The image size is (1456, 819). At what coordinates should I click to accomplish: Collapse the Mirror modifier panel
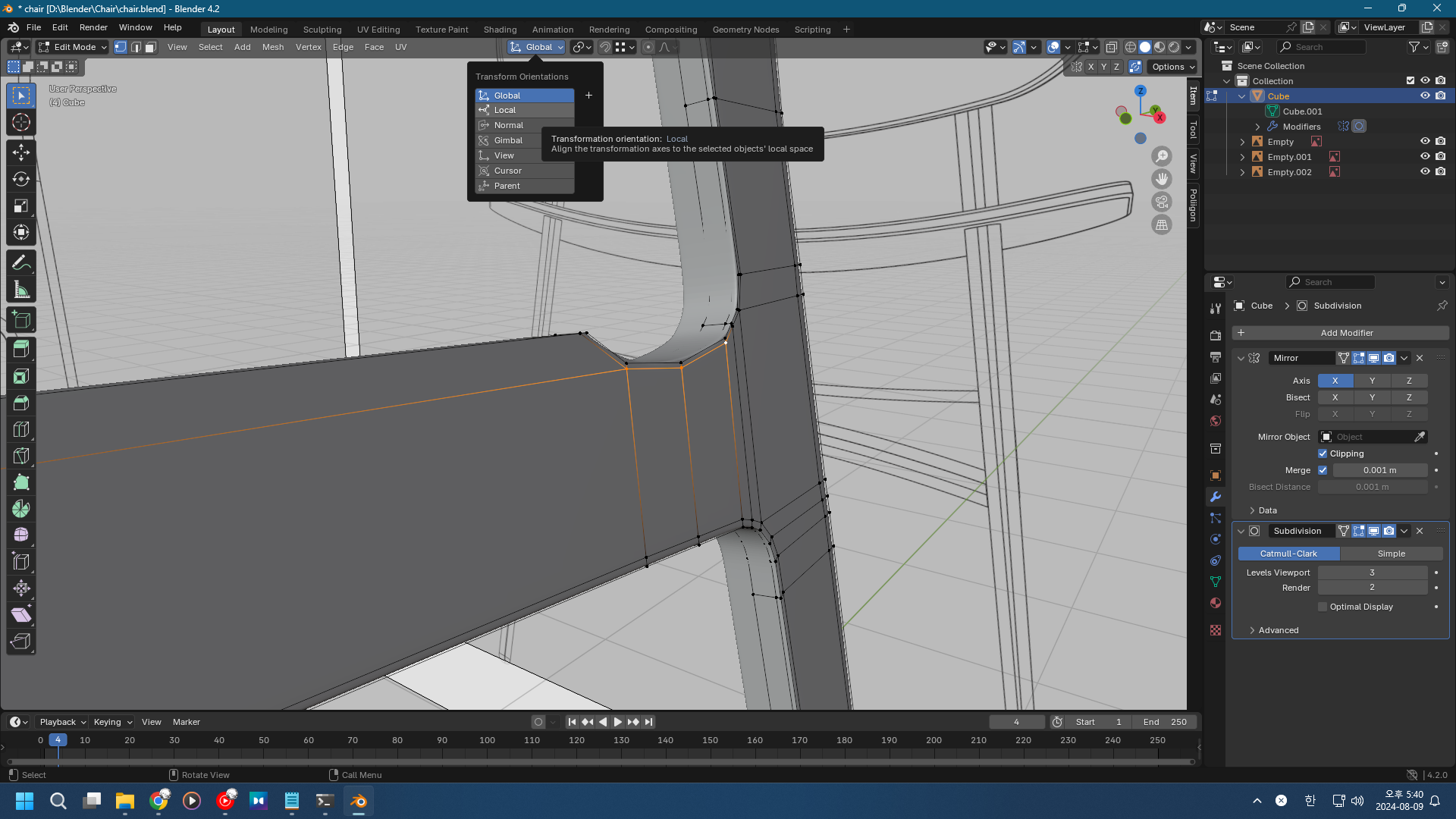point(1241,358)
